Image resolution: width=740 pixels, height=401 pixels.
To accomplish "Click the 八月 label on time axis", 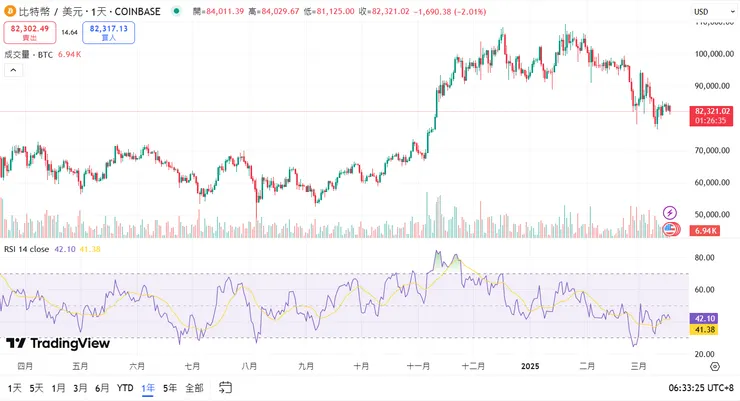I will pos(249,367).
